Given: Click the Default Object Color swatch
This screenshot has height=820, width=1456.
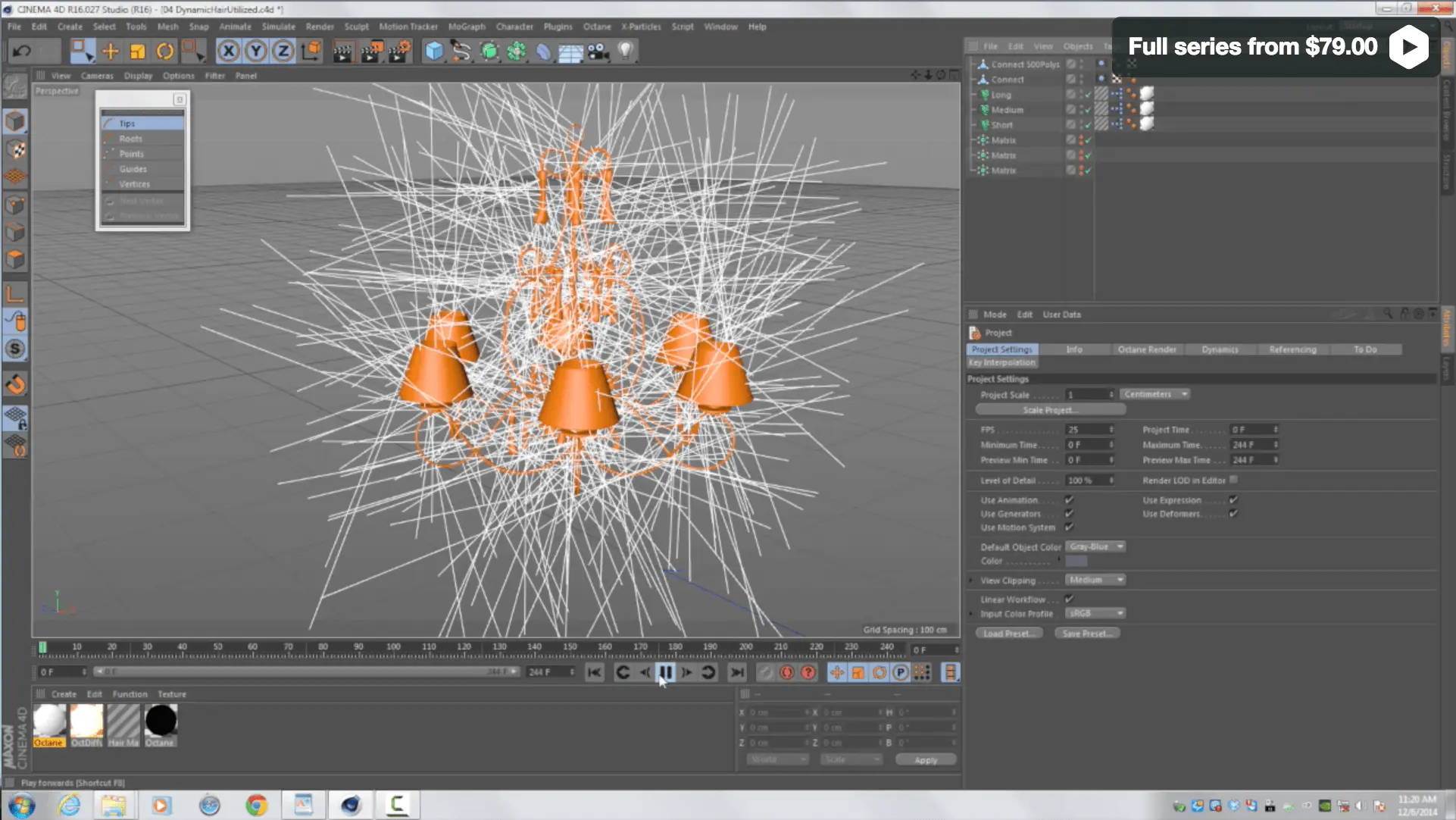Looking at the screenshot, I should [x=1076, y=562].
